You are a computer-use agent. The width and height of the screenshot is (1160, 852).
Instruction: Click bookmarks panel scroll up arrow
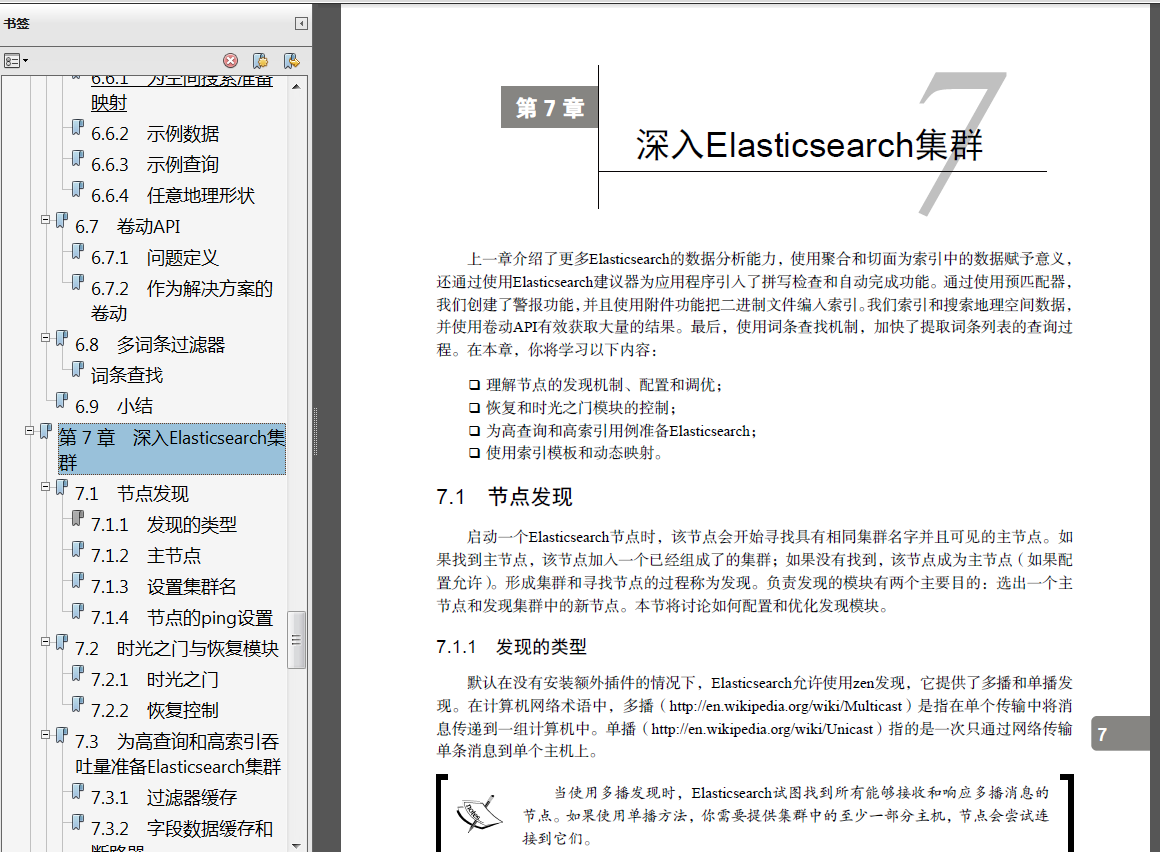296,87
